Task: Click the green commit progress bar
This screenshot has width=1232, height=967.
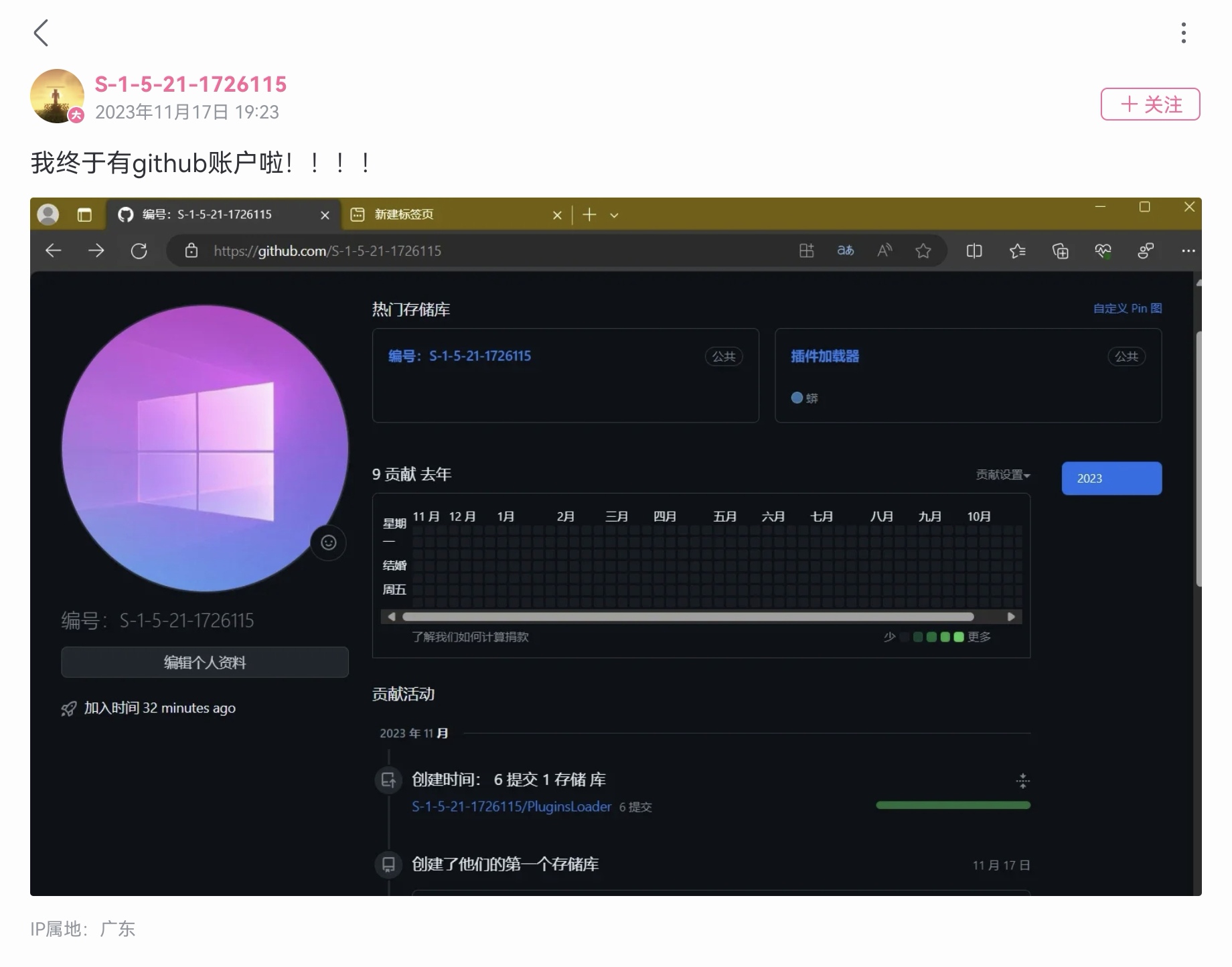Action: tap(953, 805)
